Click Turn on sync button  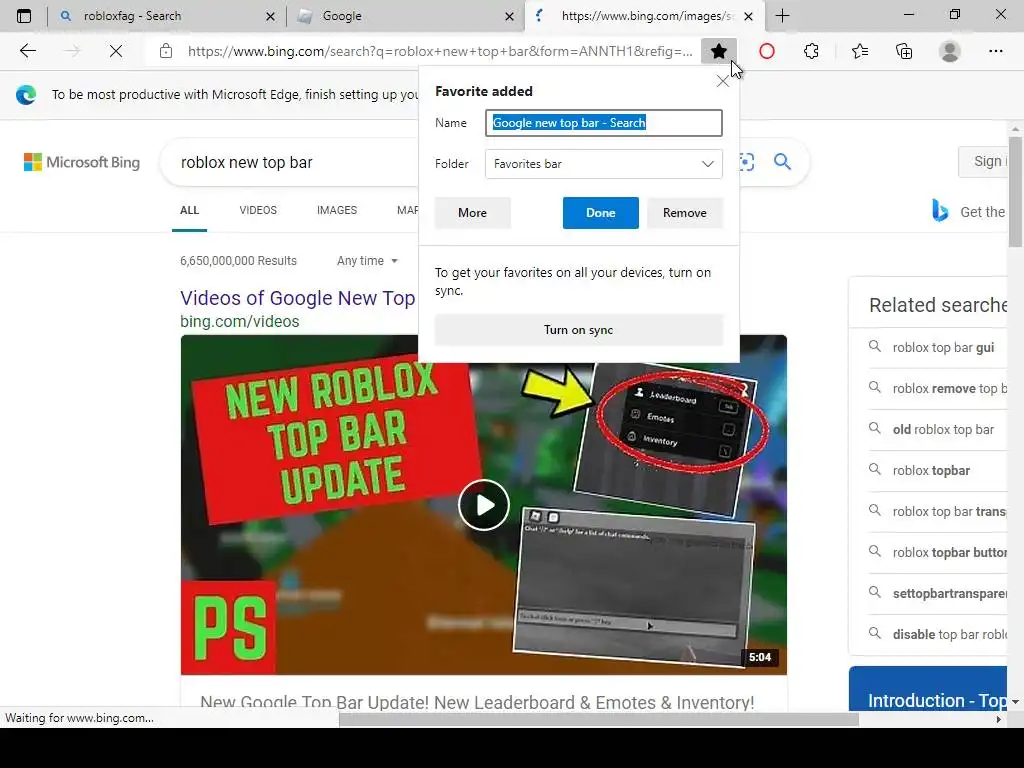coord(579,330)
